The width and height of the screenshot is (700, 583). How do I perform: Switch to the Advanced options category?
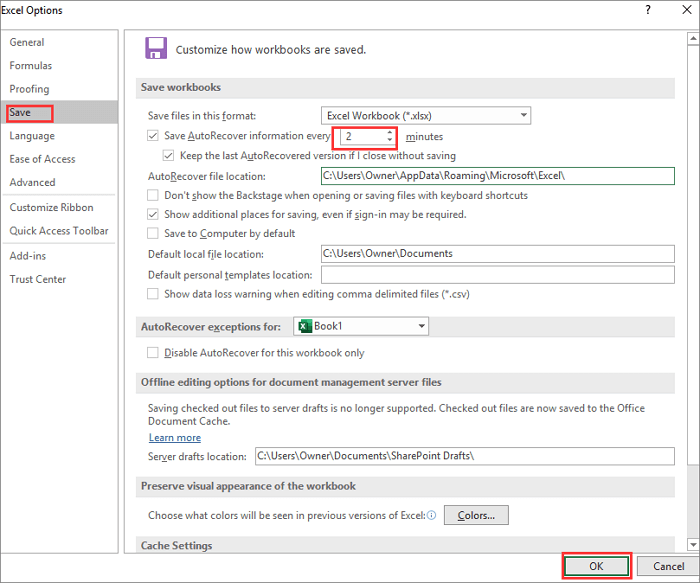point(33,182)
